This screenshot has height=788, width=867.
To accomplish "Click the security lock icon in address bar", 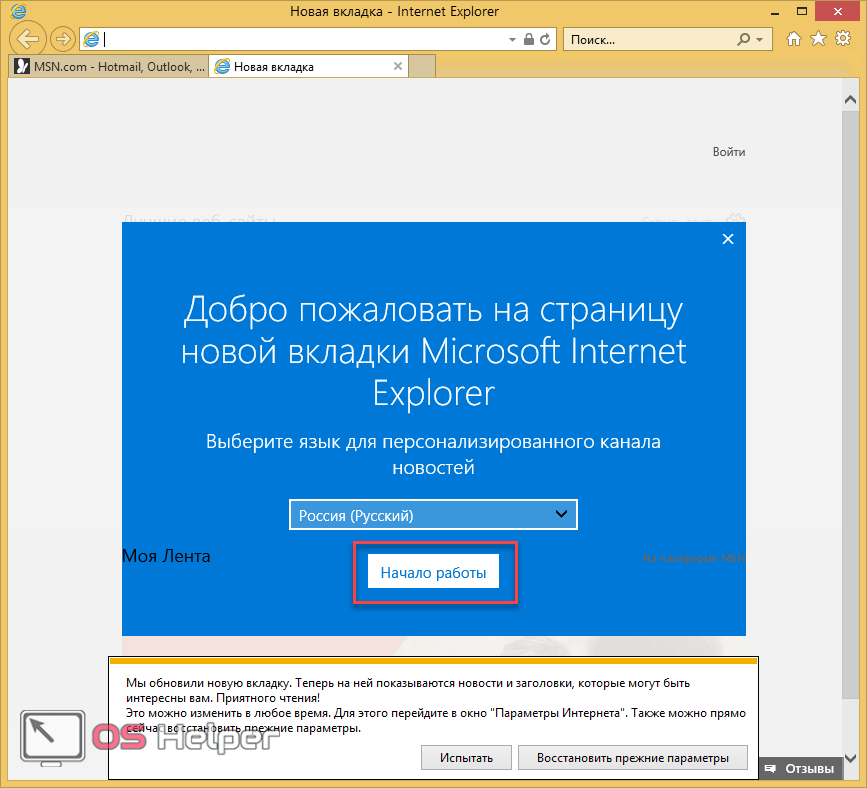I will click(529, 40).
